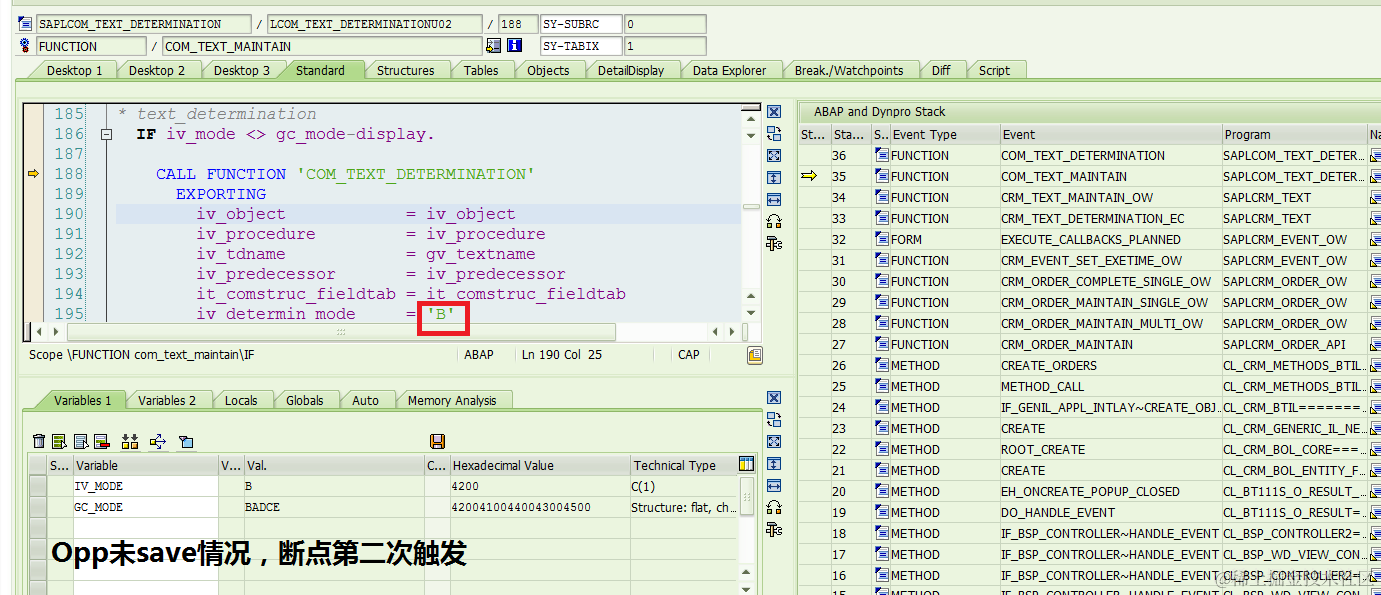Open the Memory Analysis tab
Viewport: 1381px width, 595px height.
point(452,400)
